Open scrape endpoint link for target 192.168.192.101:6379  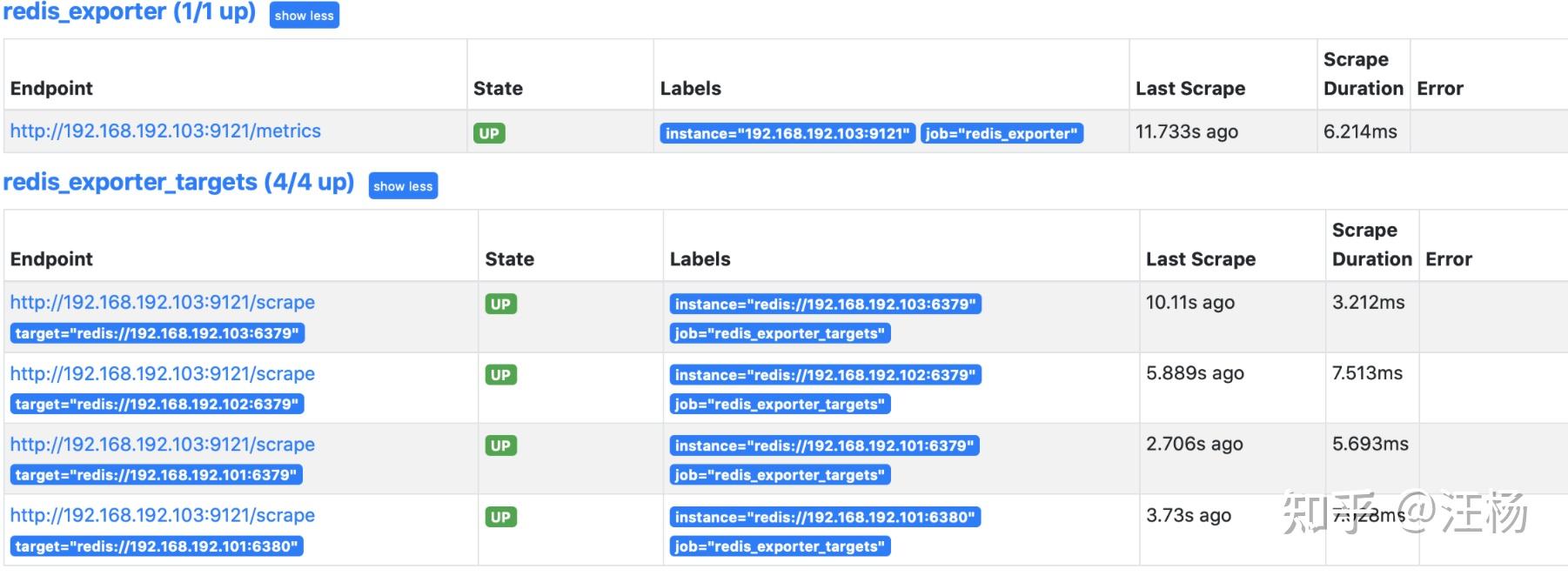click(x=163, y=445)
